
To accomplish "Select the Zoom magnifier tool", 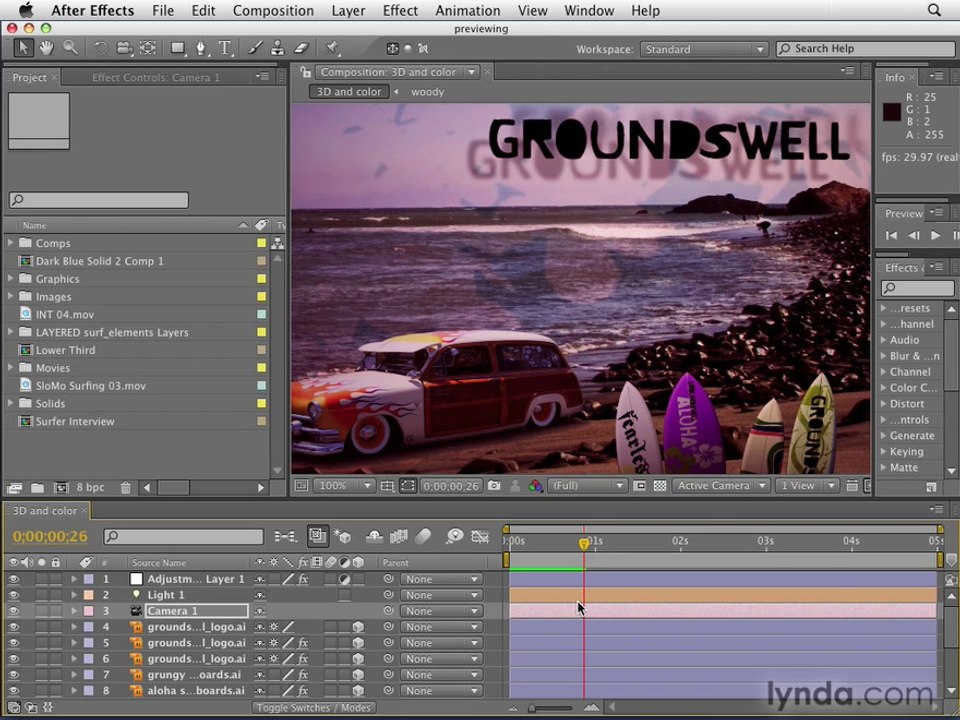I will click(70, 48).
